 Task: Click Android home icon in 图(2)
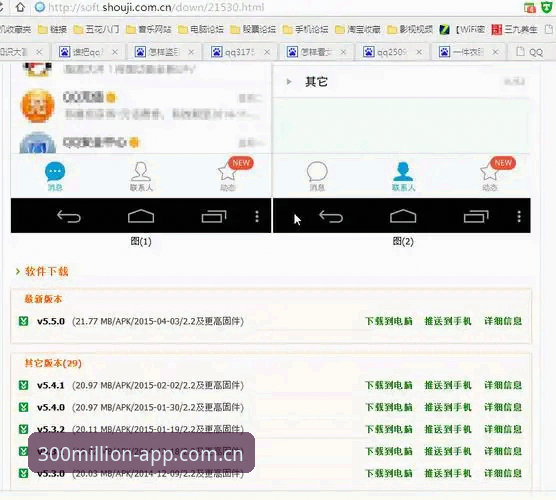pyautogui.click(x=403, y=216)
